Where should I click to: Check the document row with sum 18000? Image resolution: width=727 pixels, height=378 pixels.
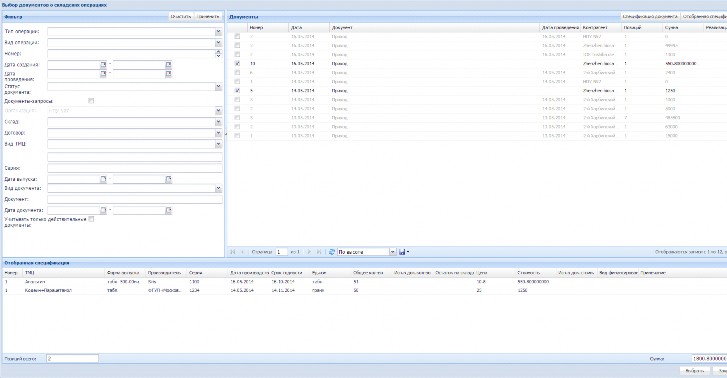[x=237, y=136]
